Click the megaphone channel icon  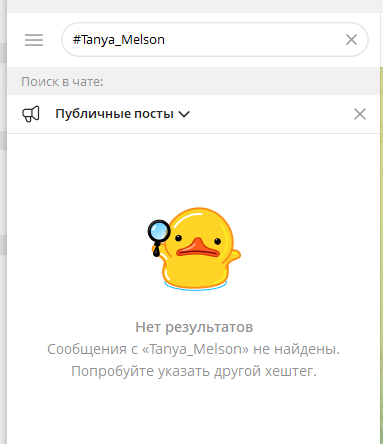(x=31, y=114)
